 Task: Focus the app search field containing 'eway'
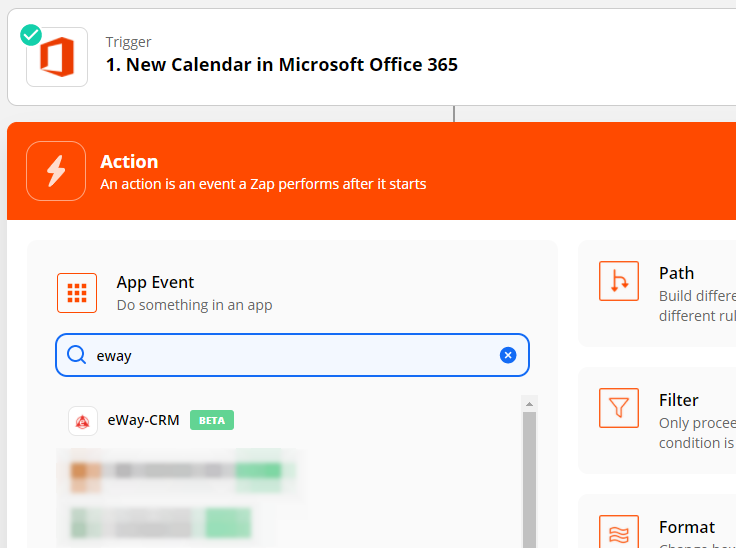[x=292, y=355]
